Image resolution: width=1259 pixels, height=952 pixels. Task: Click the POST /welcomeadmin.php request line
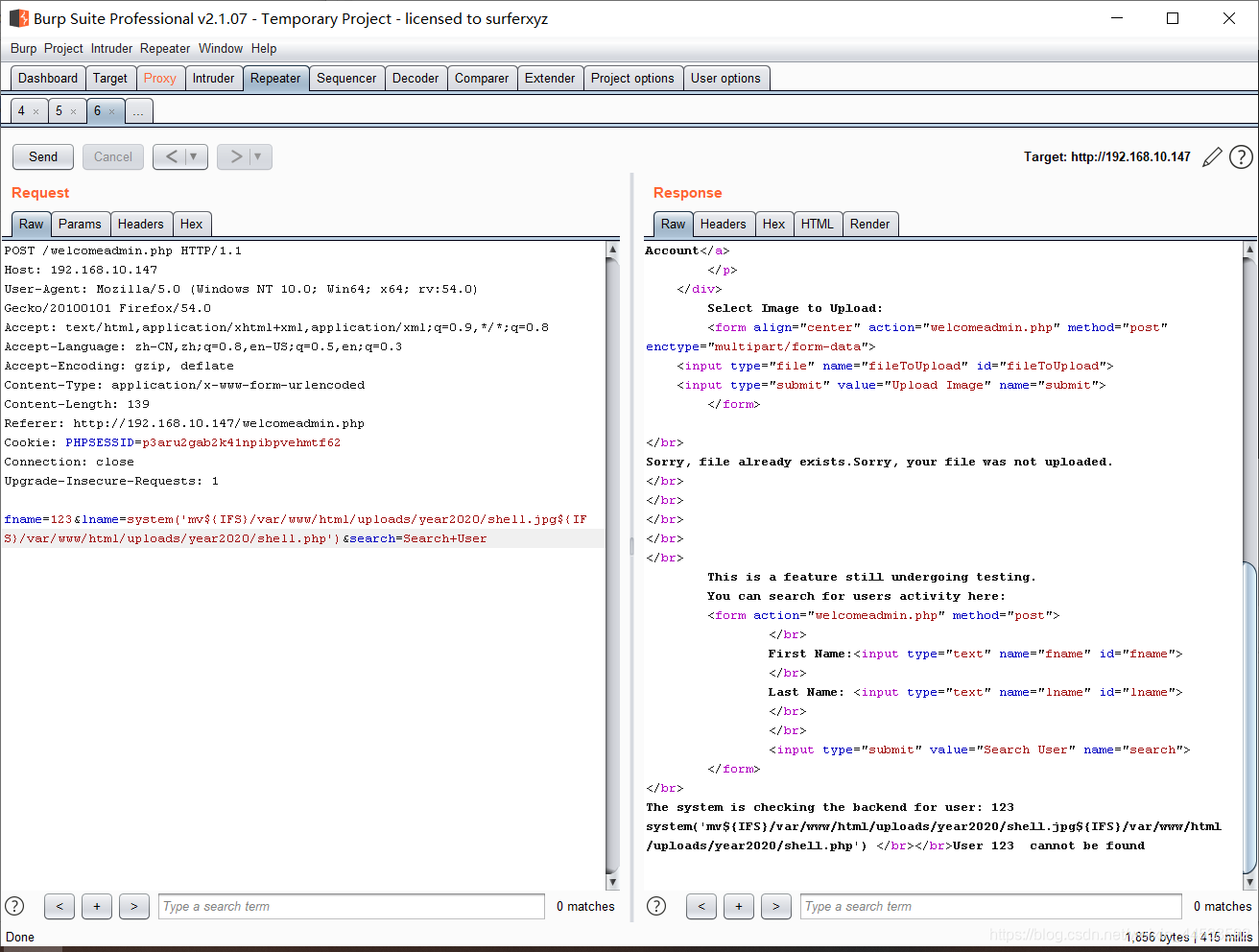click(x=123, y=250)
